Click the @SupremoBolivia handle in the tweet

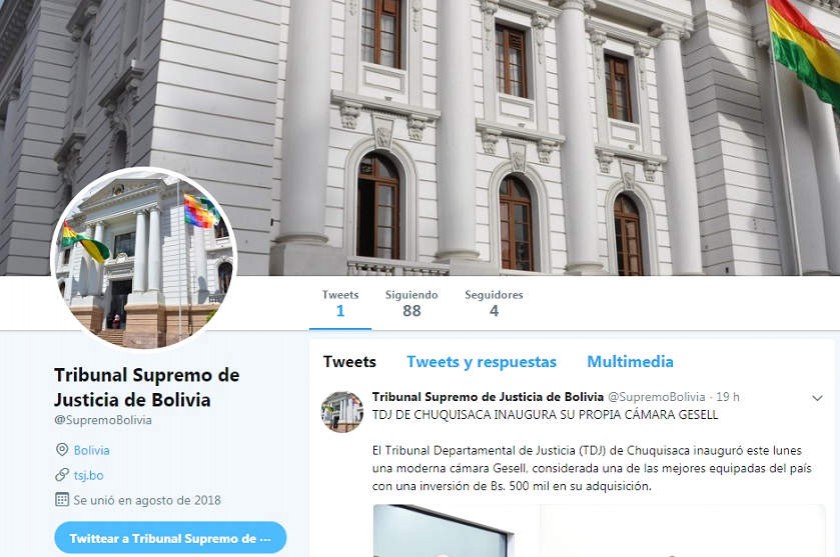(656, 397)
